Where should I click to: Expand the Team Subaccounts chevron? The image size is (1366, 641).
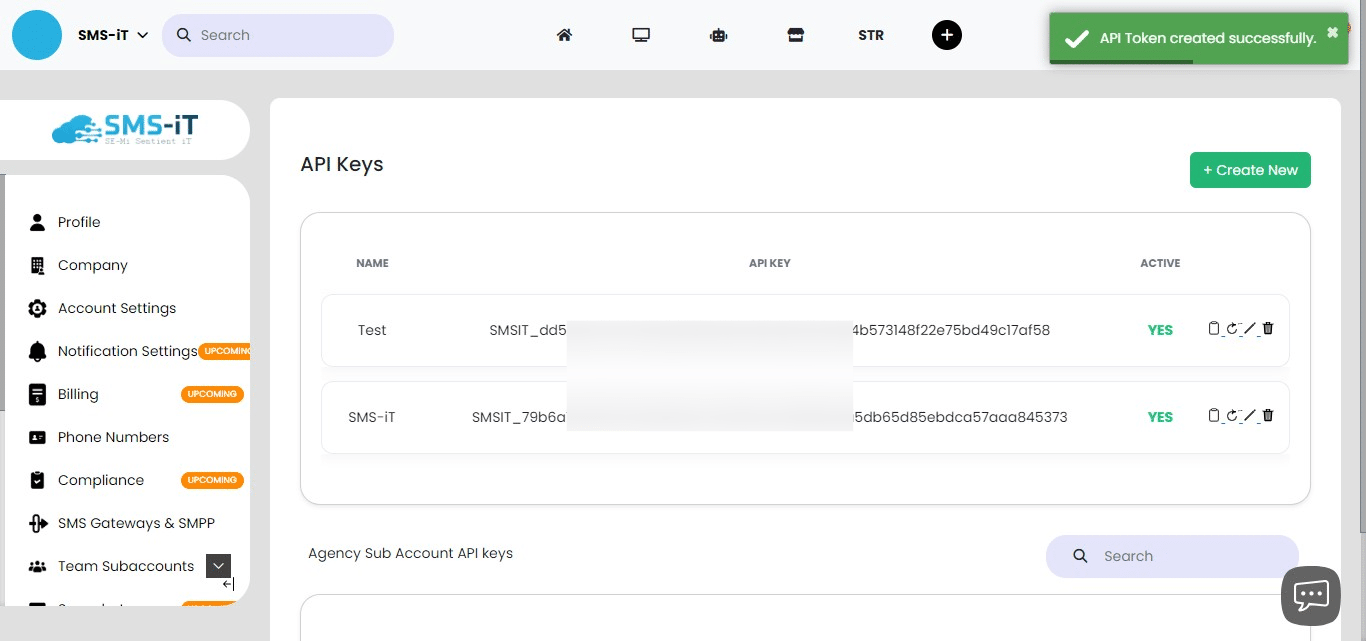(218, 565)
